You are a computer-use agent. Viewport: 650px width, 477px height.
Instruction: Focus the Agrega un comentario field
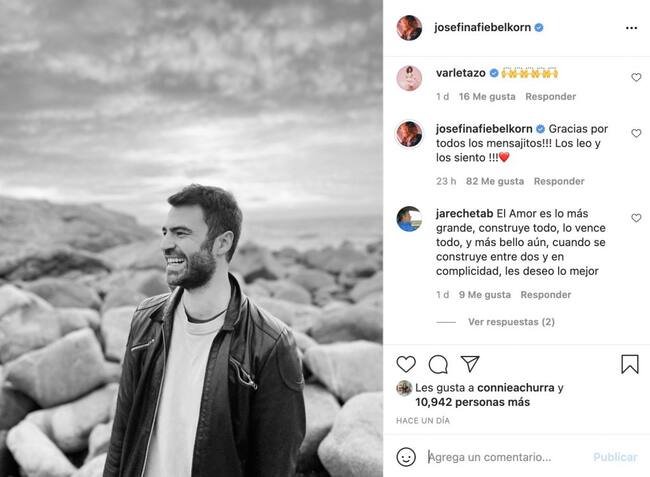point(506,457)
